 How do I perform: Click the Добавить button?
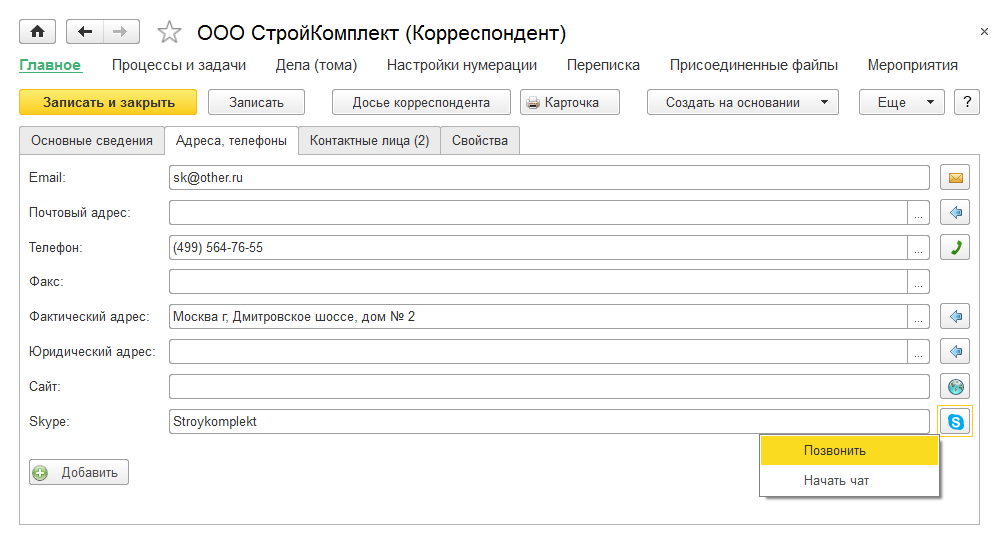[x=79, y=472]
